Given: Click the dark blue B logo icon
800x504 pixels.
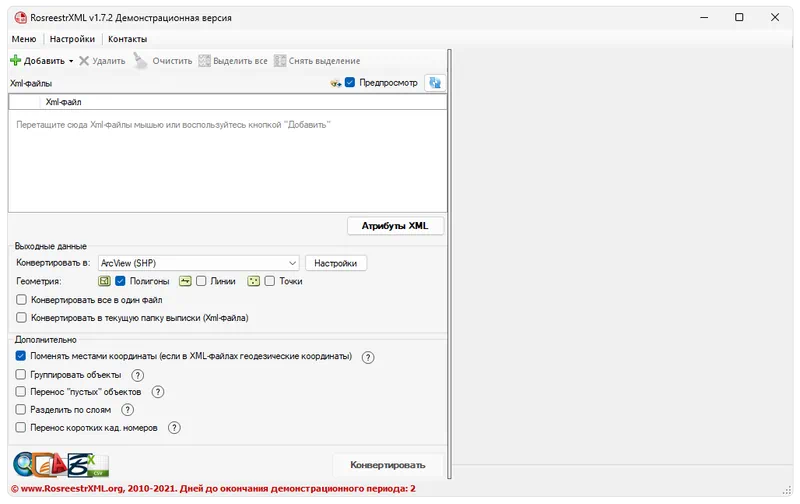Looking at the screenshot, I should click(x=79, y=464).
